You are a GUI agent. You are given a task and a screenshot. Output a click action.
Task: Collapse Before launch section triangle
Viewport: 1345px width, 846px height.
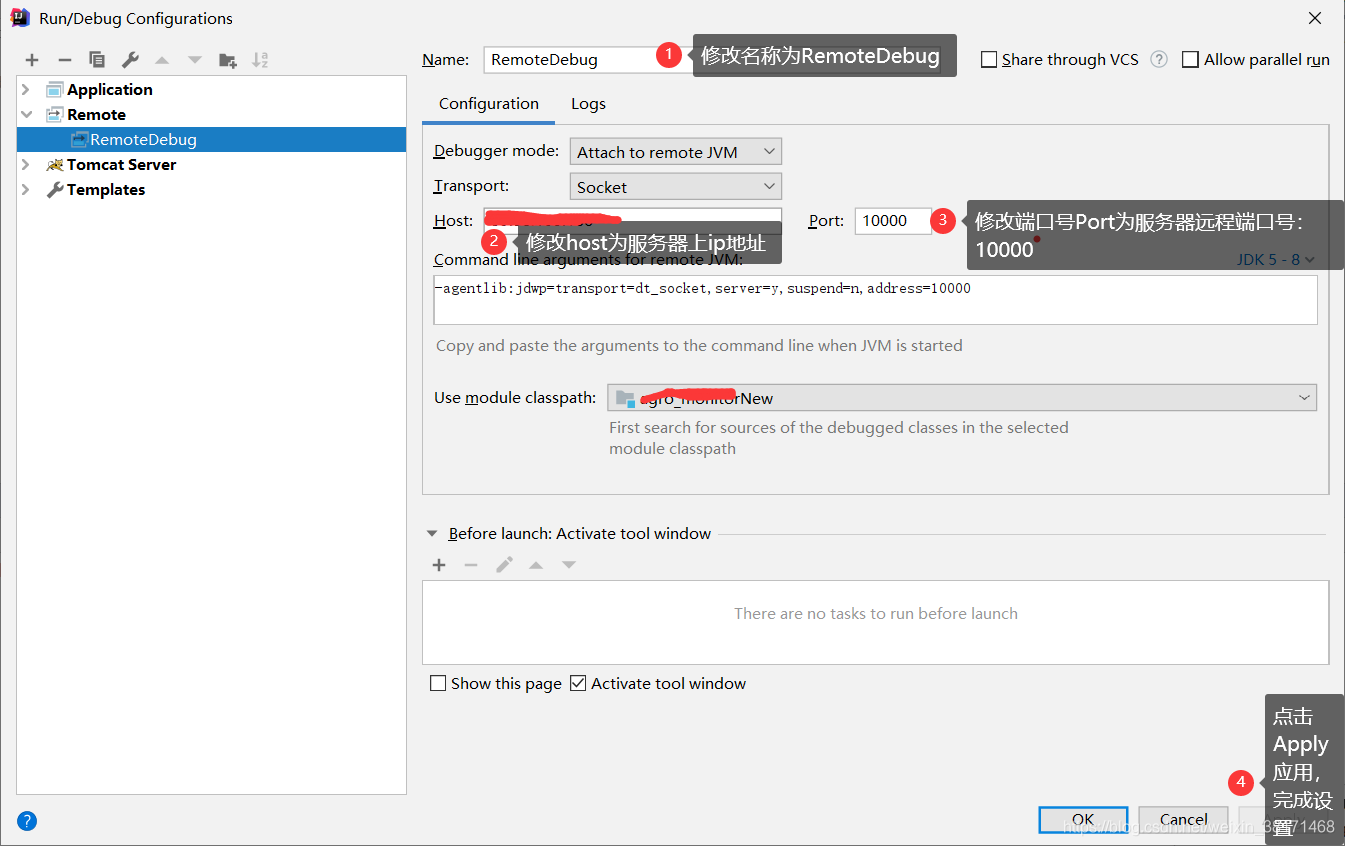(x=432, y=534)
